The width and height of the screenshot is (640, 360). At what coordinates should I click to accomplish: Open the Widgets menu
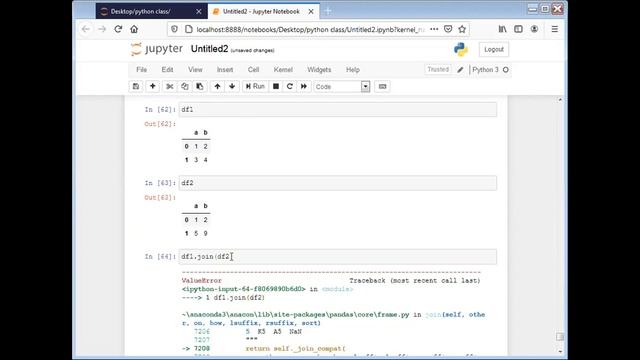click(319, 70)
